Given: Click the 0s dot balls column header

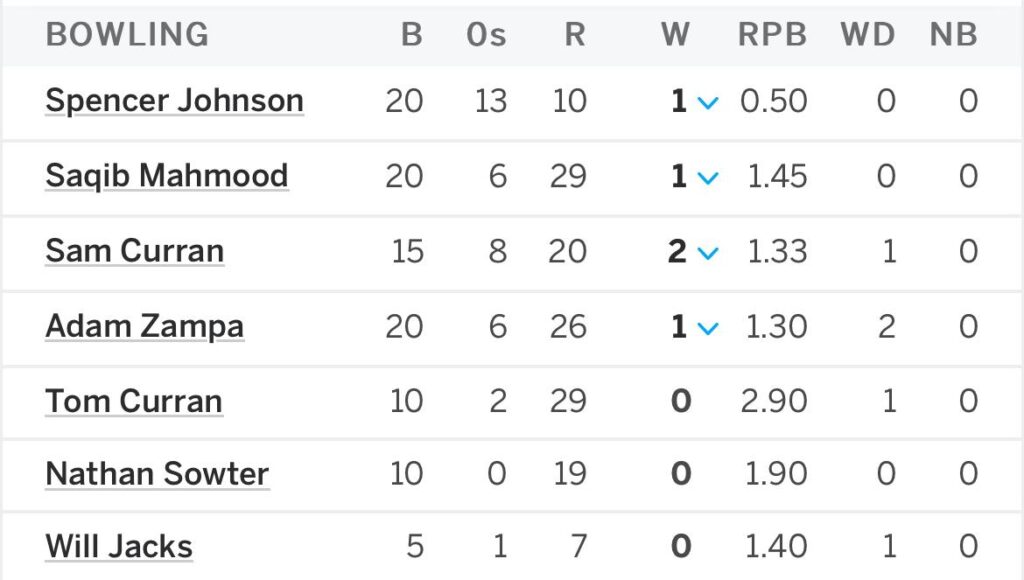Looking at the screenshot, I should pos(486,35).
